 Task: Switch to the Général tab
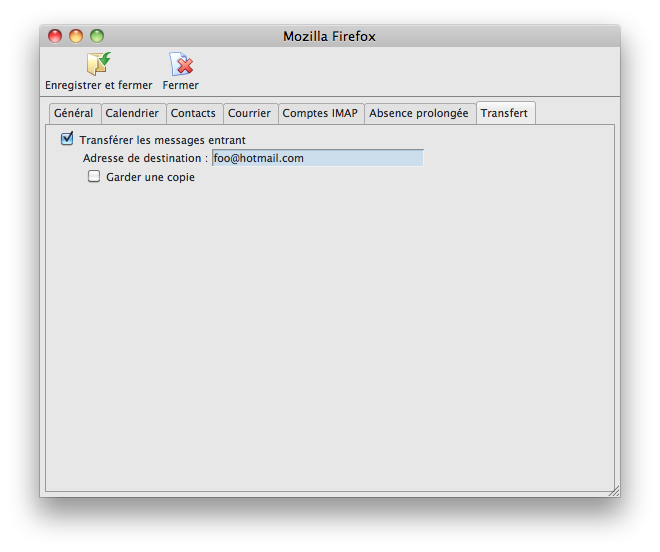[x=74, y=113]
